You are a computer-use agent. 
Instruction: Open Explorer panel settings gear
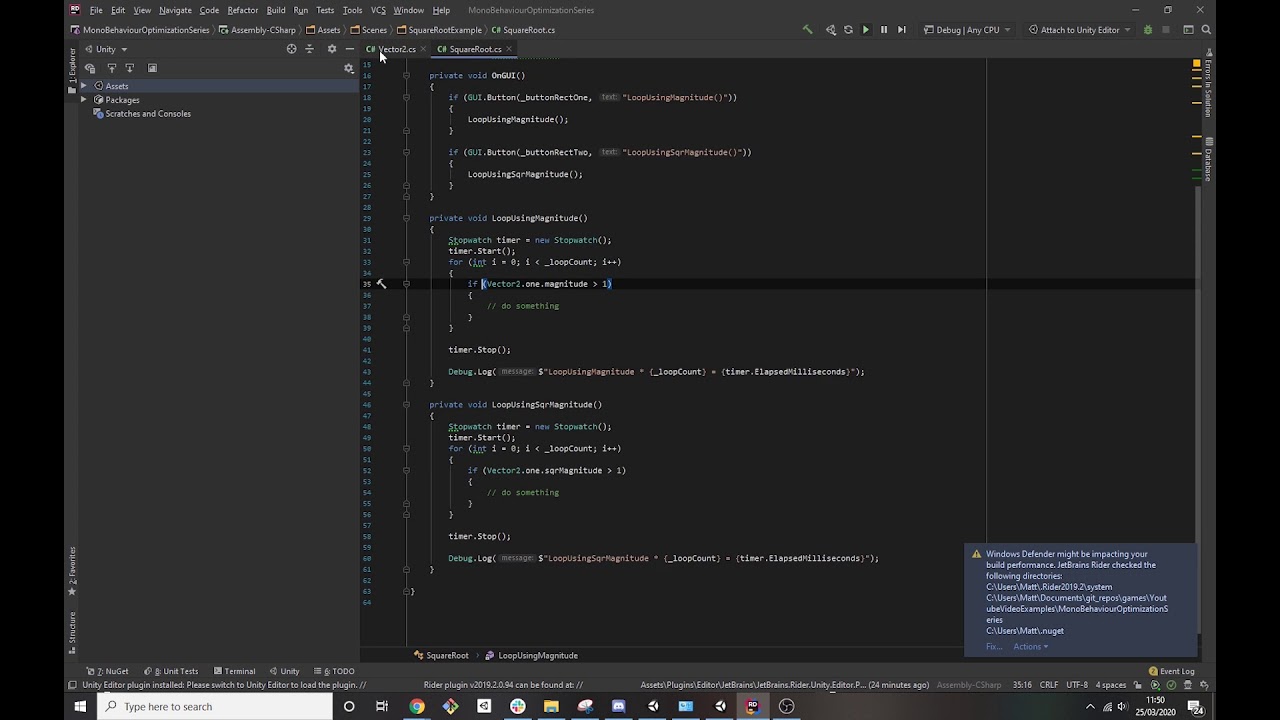pos(332,49)
